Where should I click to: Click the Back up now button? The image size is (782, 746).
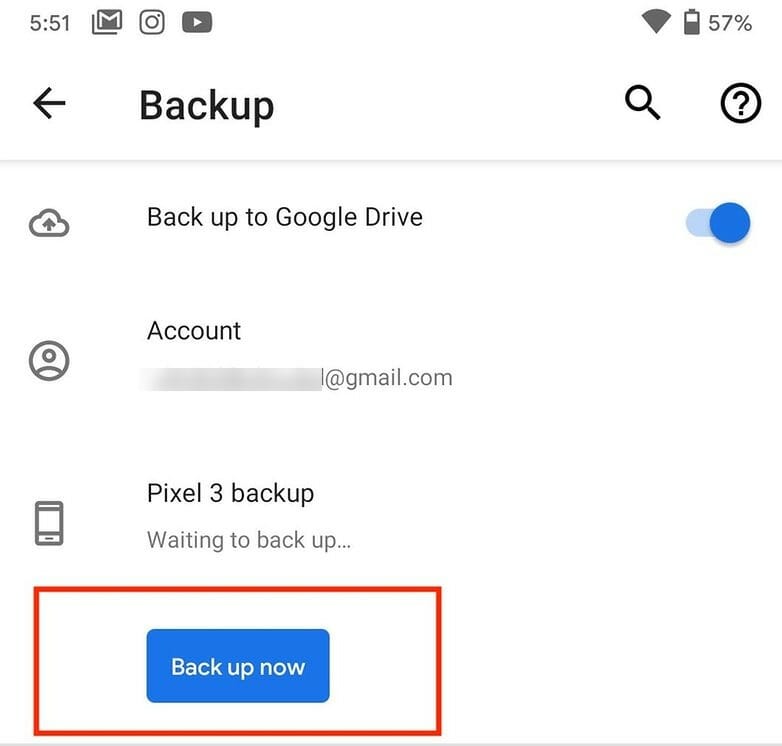(238, 666)
